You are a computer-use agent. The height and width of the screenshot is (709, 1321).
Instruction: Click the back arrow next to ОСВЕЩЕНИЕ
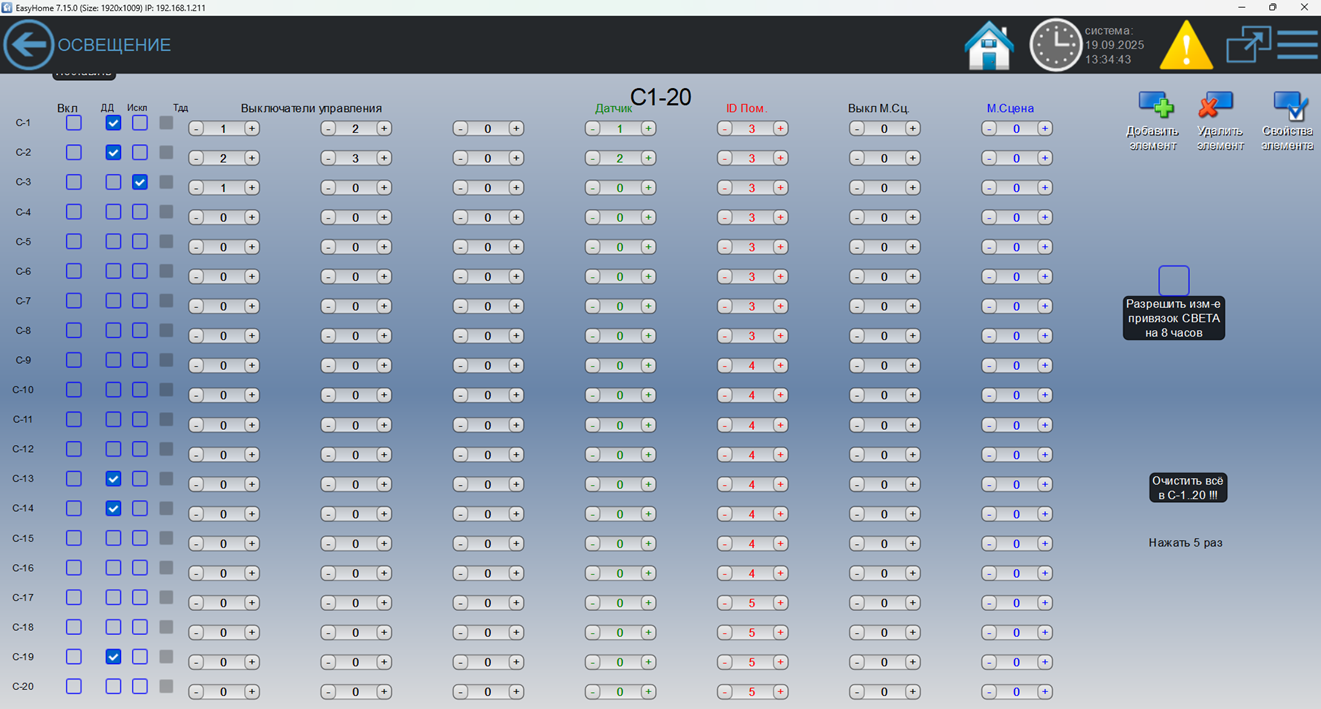(28, 45)
